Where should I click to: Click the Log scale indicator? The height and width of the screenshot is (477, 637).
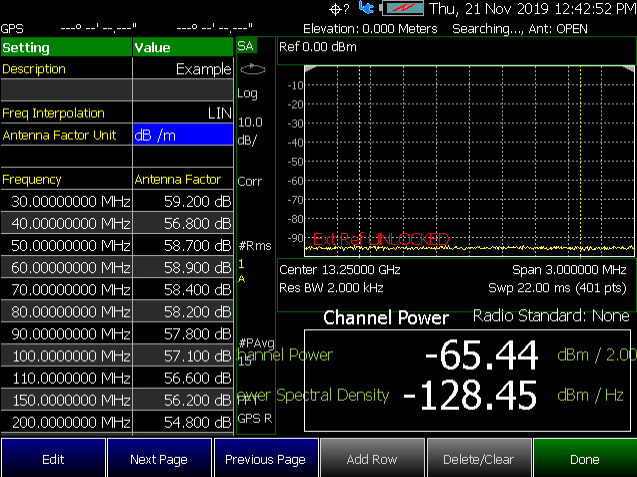click(247, 93)
